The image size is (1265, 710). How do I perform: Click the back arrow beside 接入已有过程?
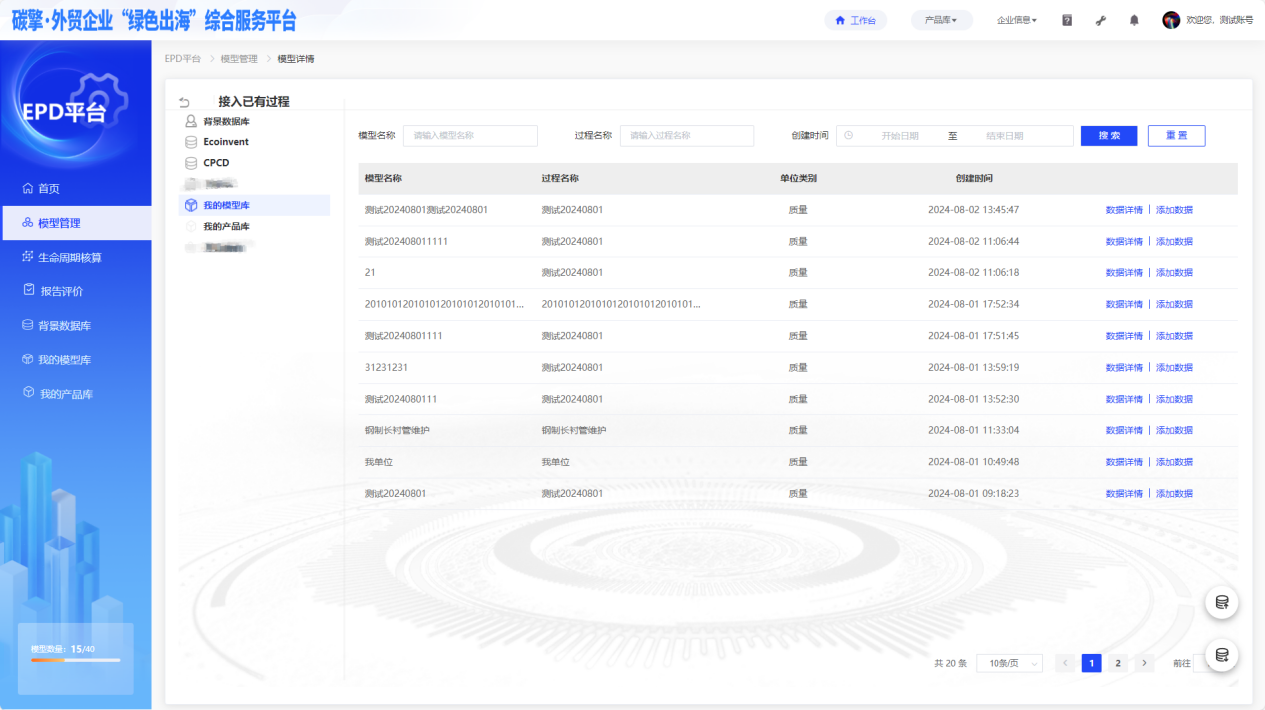pyautogui.click(x=184, y=102)
